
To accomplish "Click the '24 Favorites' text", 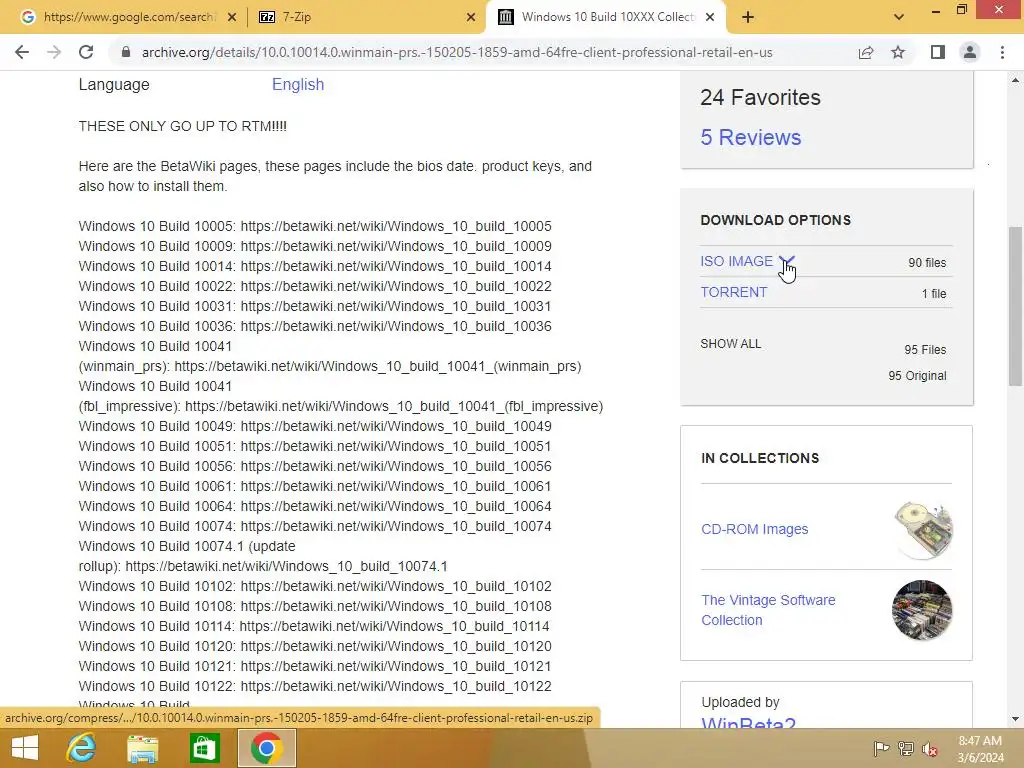I will (760, 97).
